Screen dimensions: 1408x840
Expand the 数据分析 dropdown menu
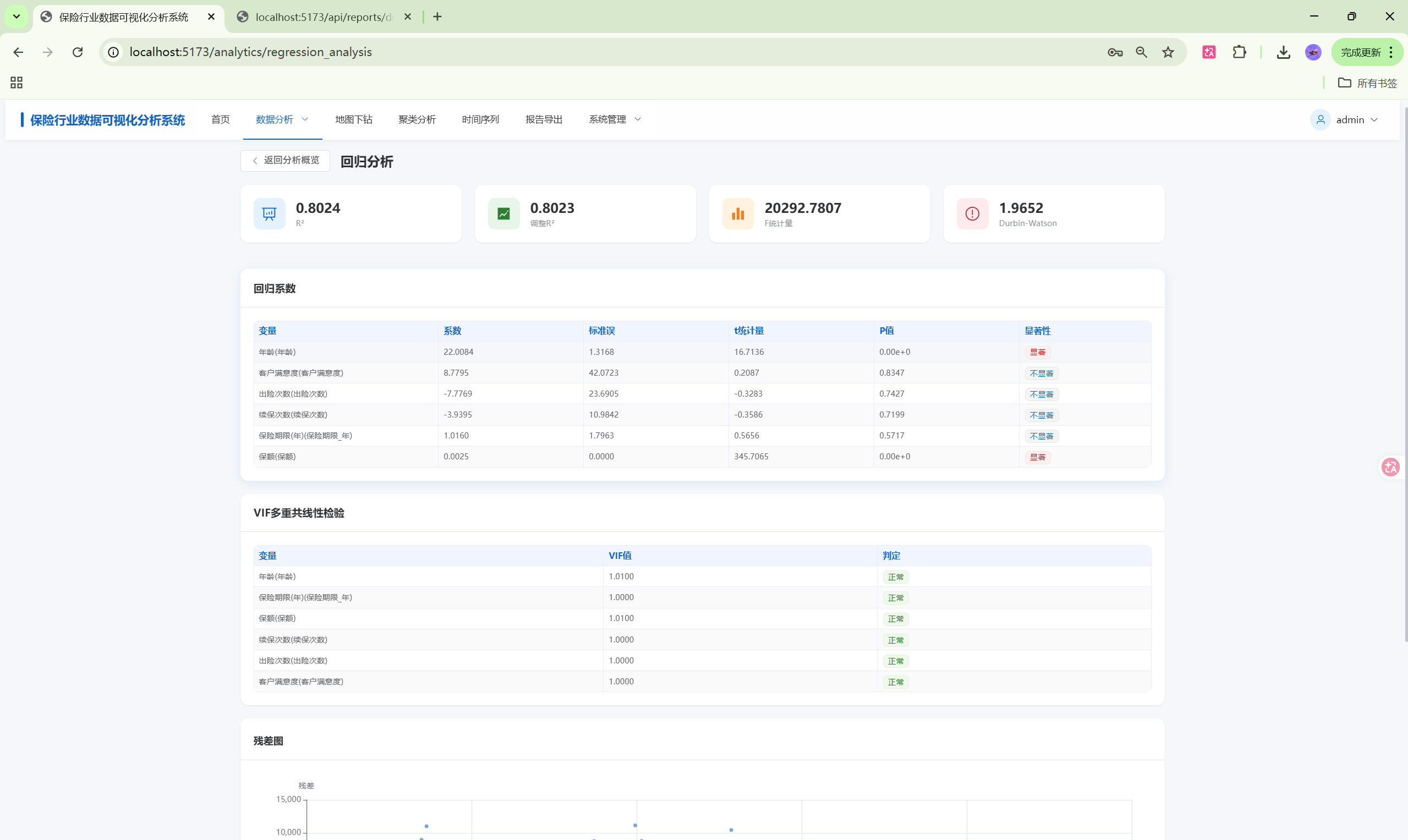click(x=282, y=119)
